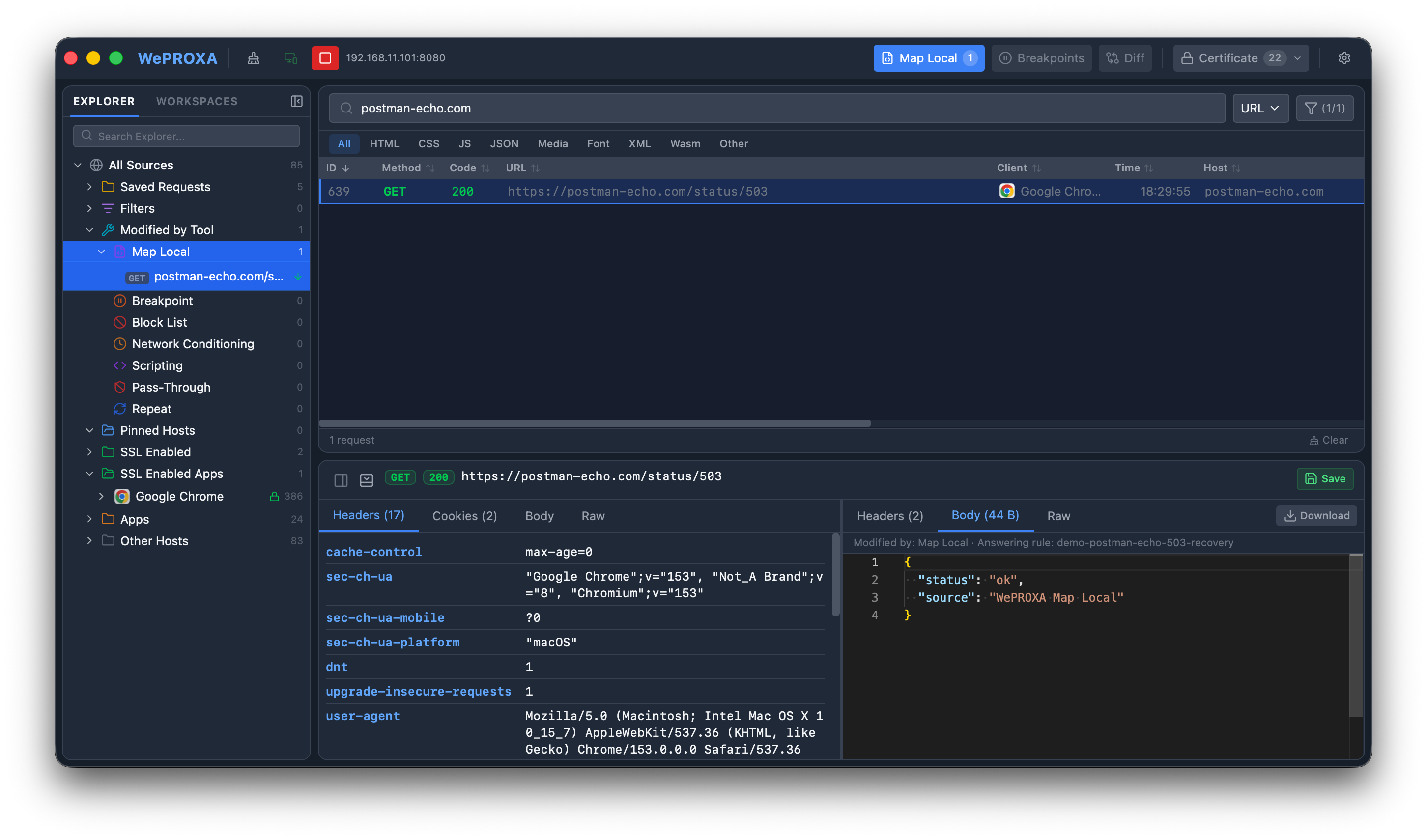
Task: Collapse the All Sources tree node
Action: click(78, 165)
